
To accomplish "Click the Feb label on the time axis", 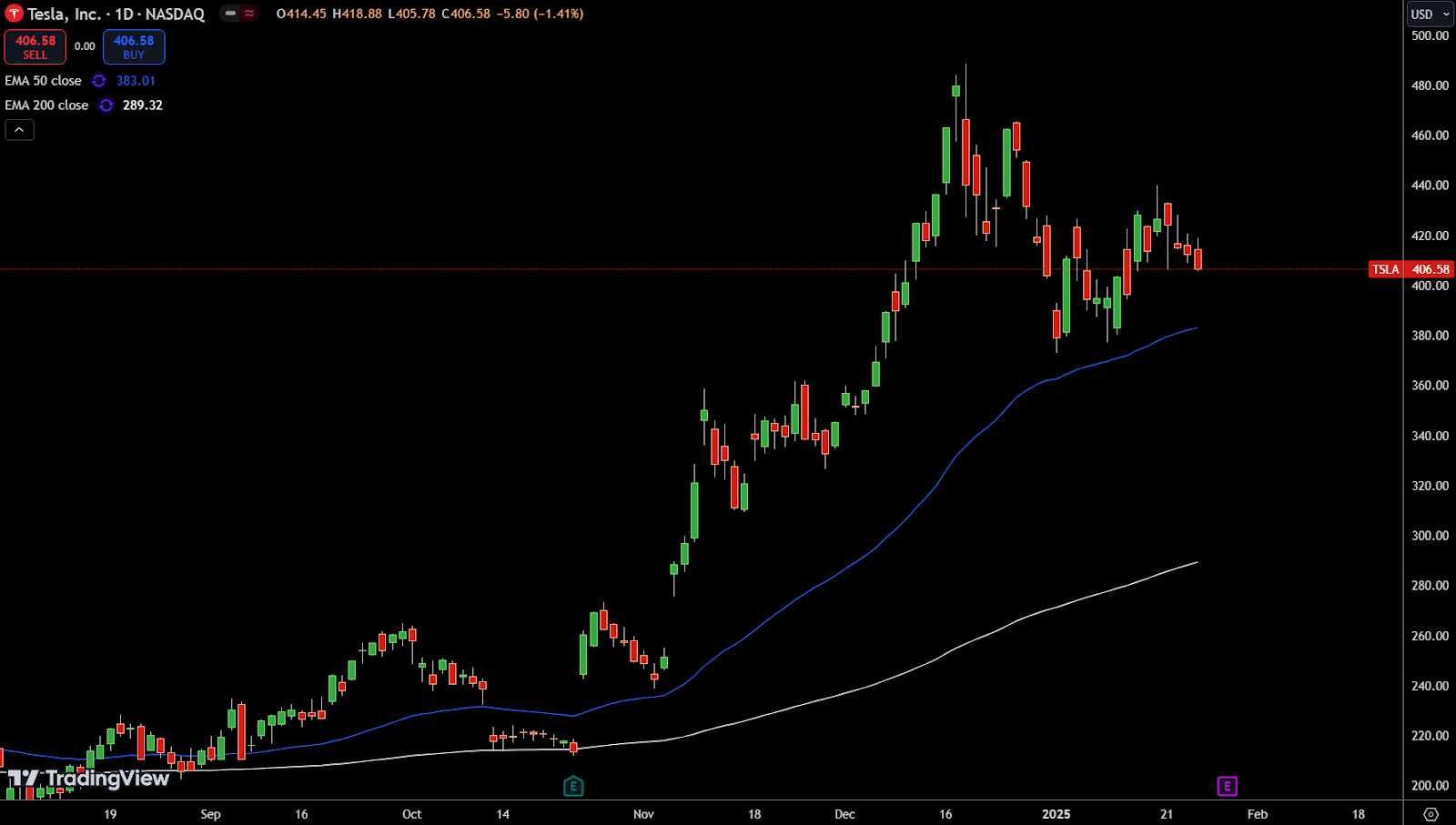I will click(1258, 814).
